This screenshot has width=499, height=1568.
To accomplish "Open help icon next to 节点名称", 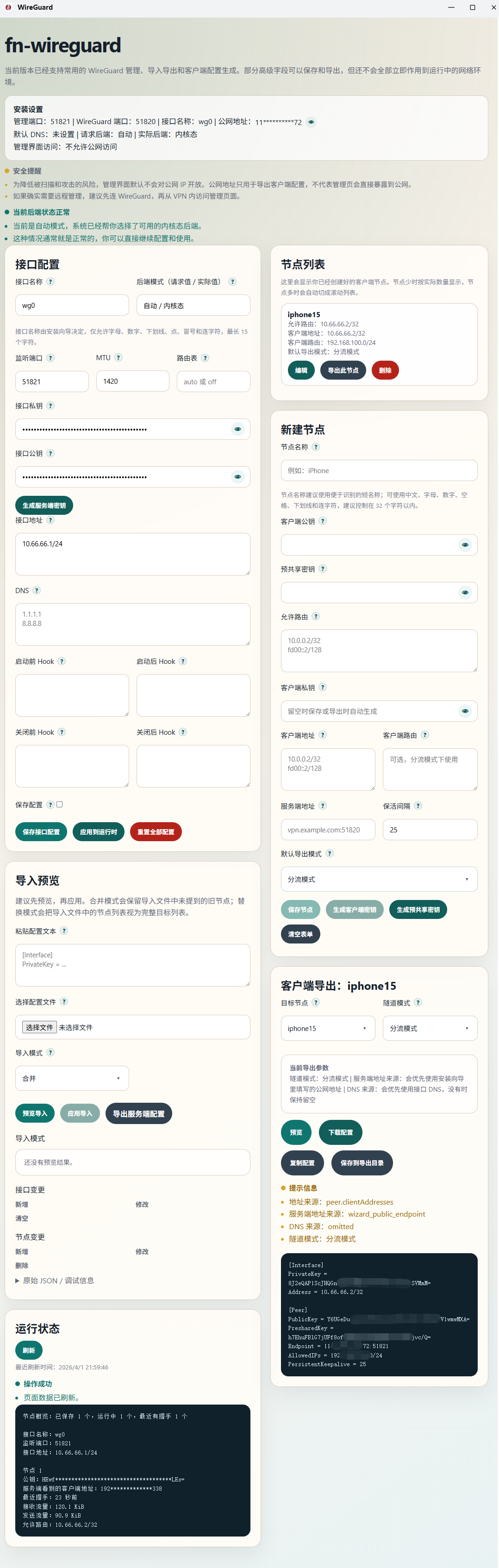I will (x=316, y=447).
